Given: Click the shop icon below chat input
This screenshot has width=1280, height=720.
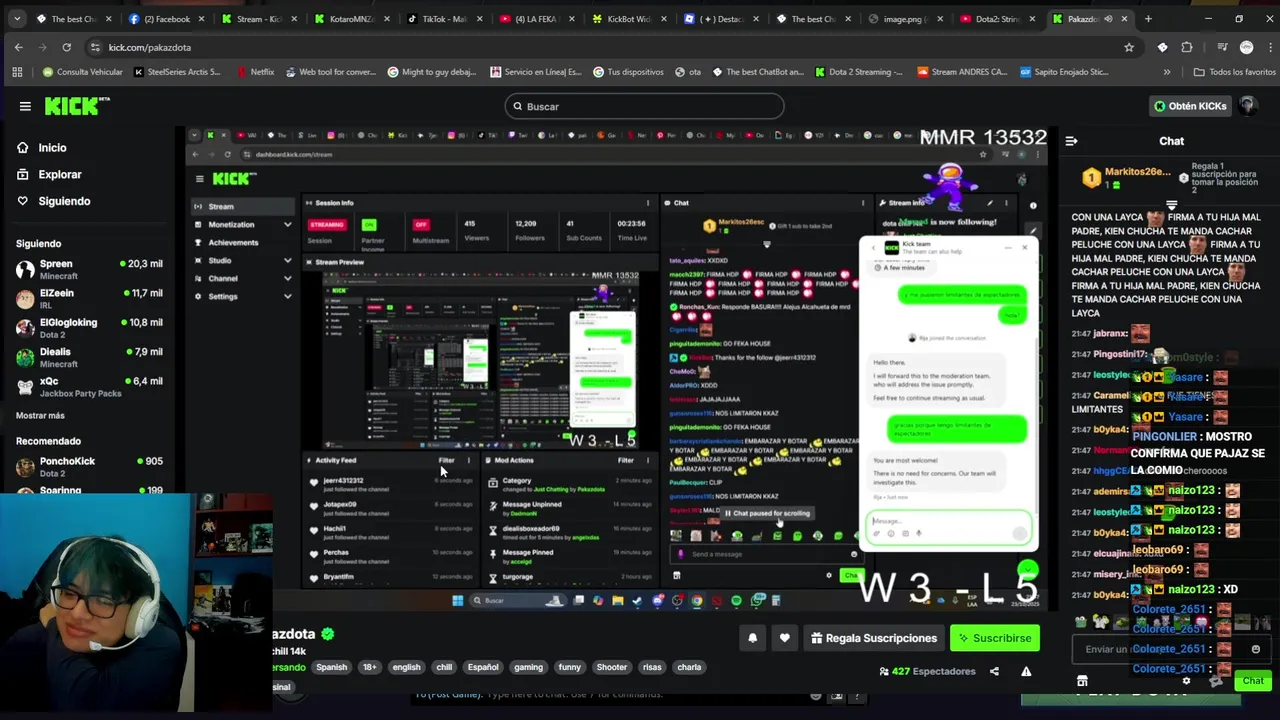Looking at the screenshot, I should click(1082, 681).
